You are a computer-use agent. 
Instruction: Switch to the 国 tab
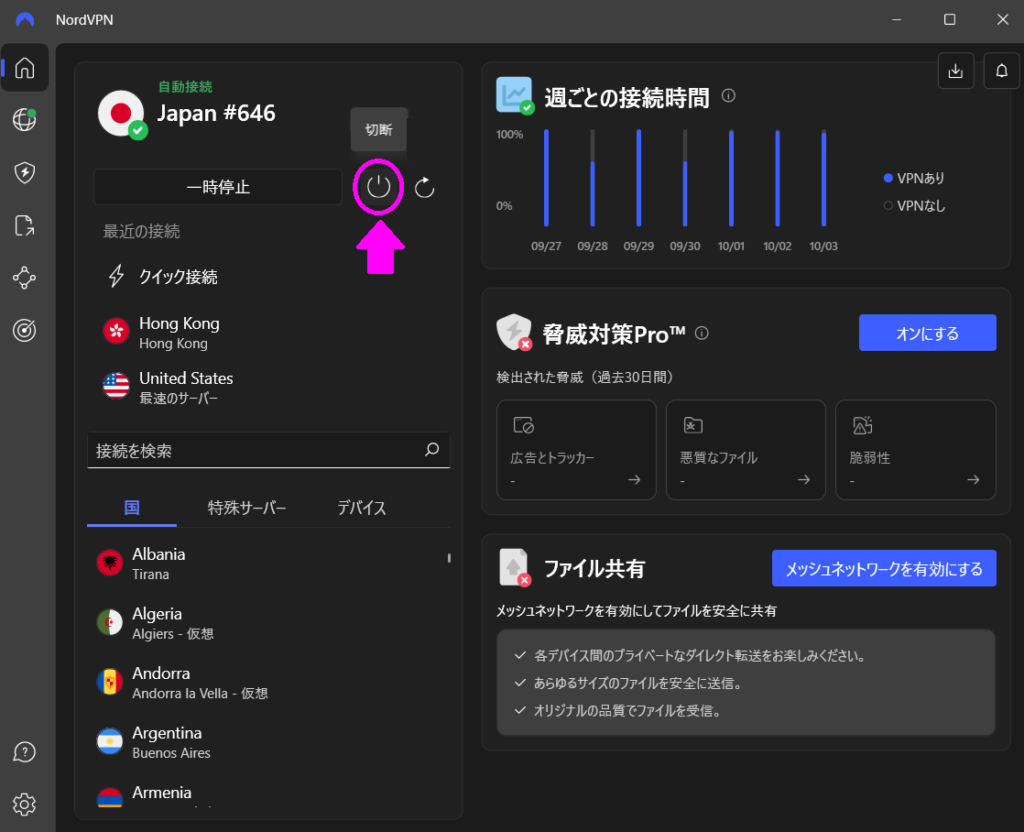pos(132,508)
